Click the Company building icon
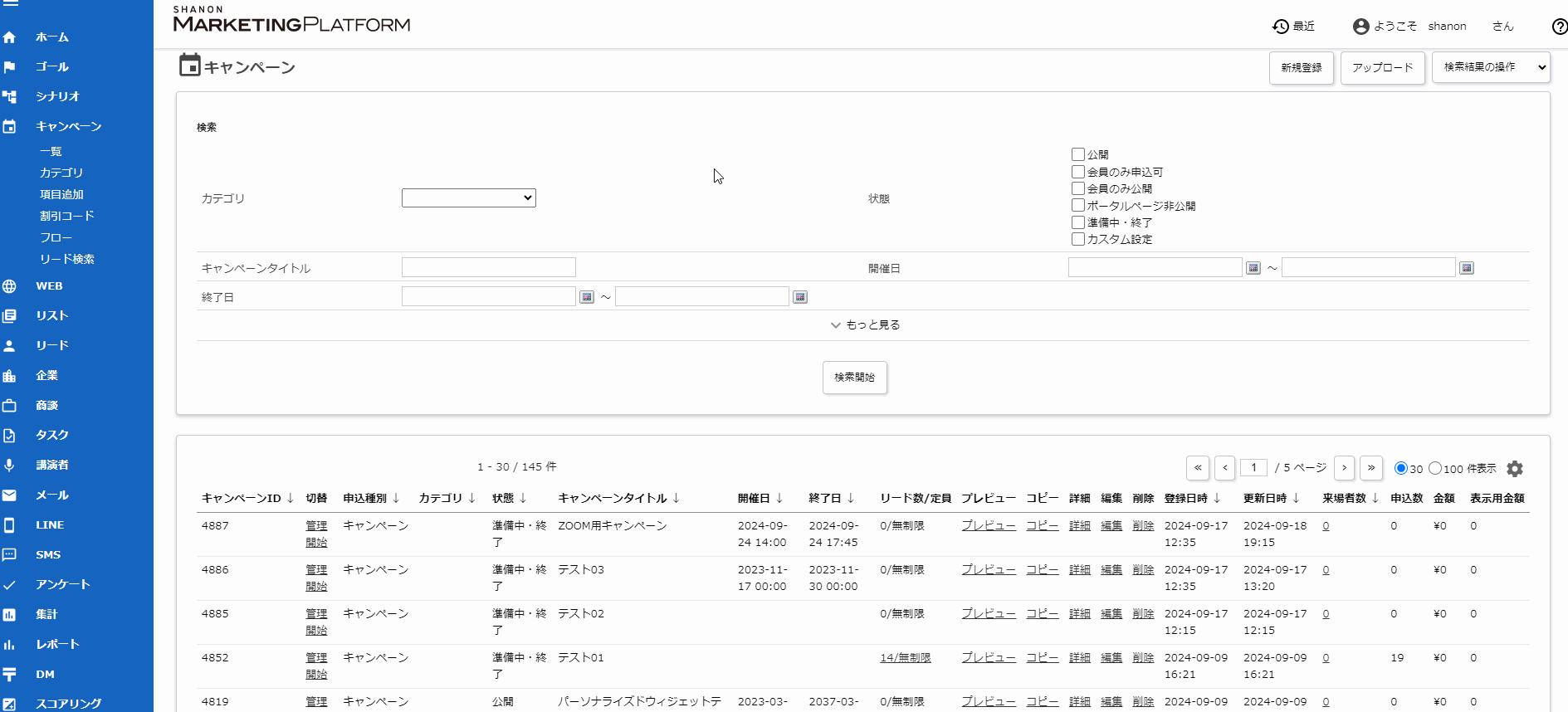The height and width of the screenshot is (712, 1568). click(9, 376)
